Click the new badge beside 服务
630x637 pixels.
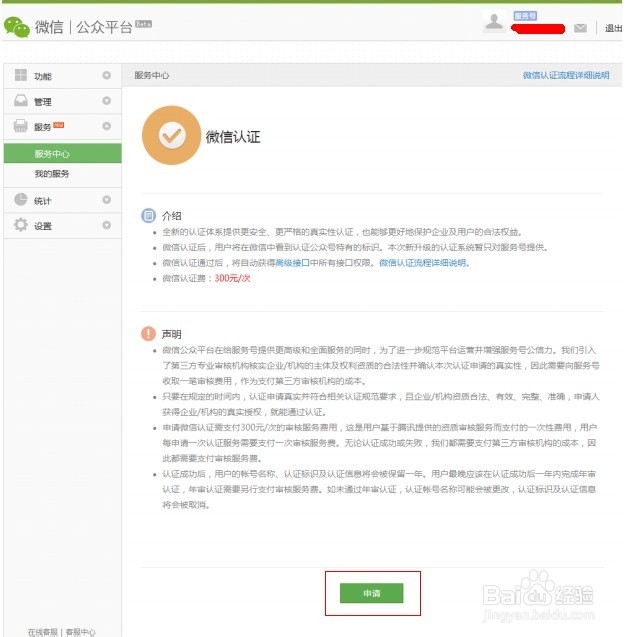(59, 125)
